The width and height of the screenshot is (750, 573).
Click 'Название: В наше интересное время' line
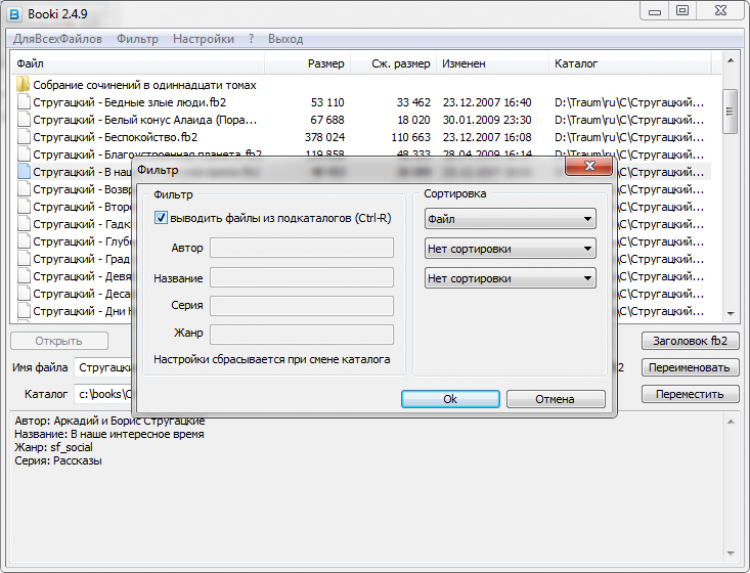[109, 434]
